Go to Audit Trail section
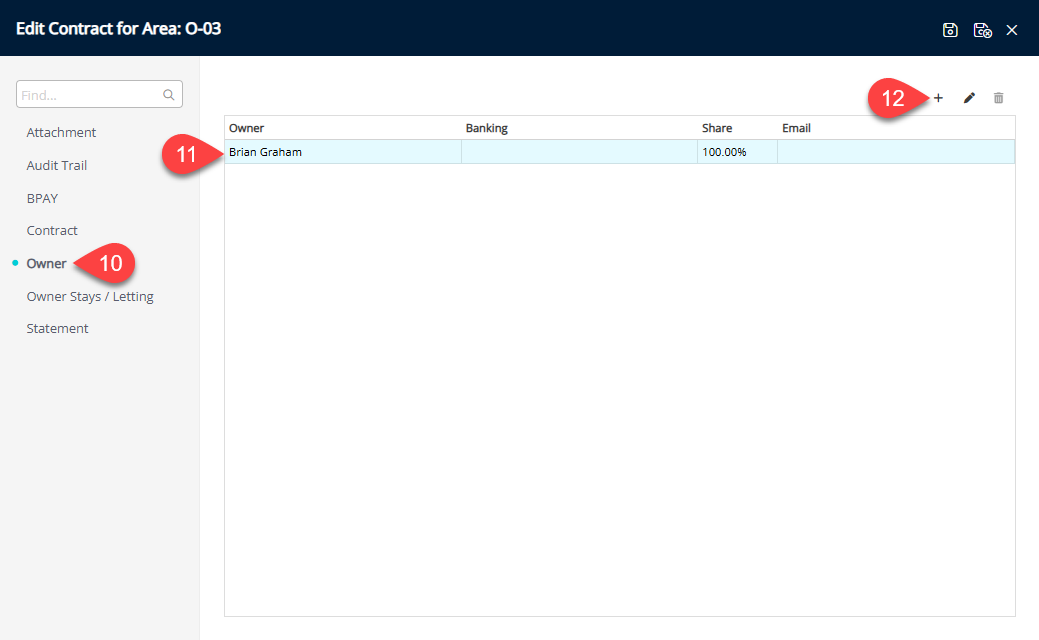 (x=56, y=165)
